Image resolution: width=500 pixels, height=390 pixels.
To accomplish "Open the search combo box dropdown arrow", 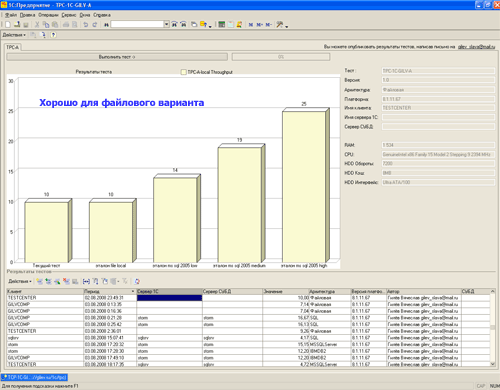I will tap(167, 24).
